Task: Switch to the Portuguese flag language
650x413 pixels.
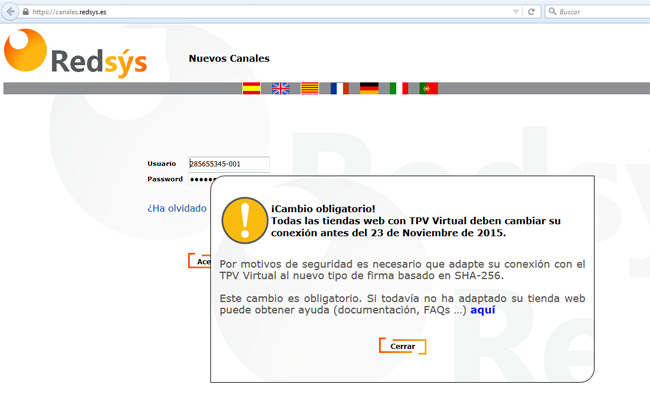Action: [429, 88]
